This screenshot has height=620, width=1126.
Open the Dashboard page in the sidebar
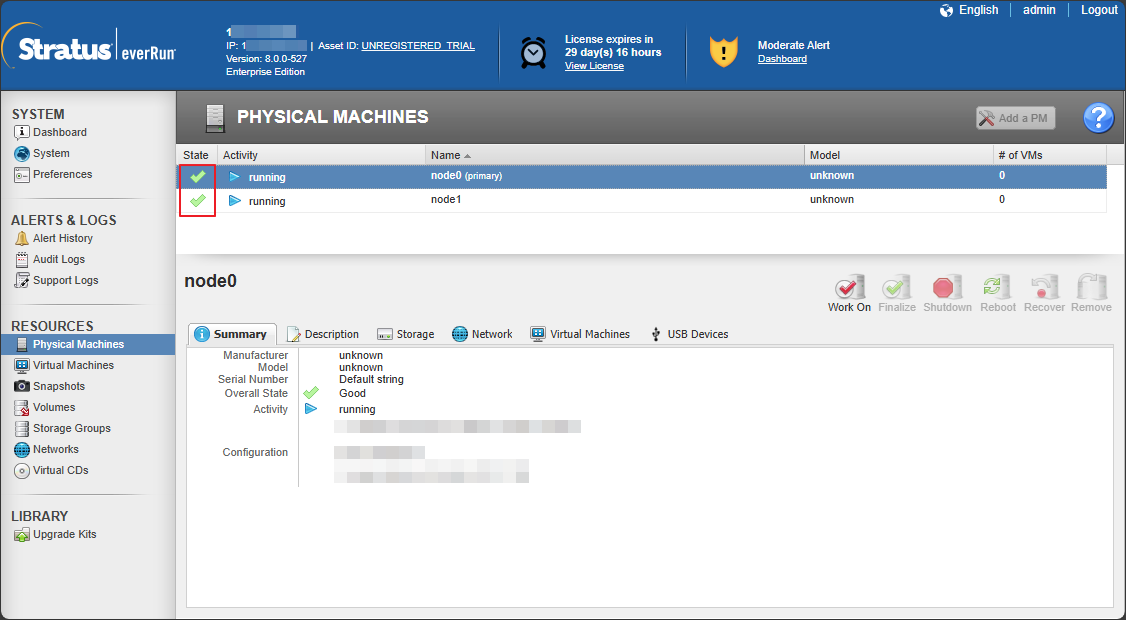pos(50,132)
